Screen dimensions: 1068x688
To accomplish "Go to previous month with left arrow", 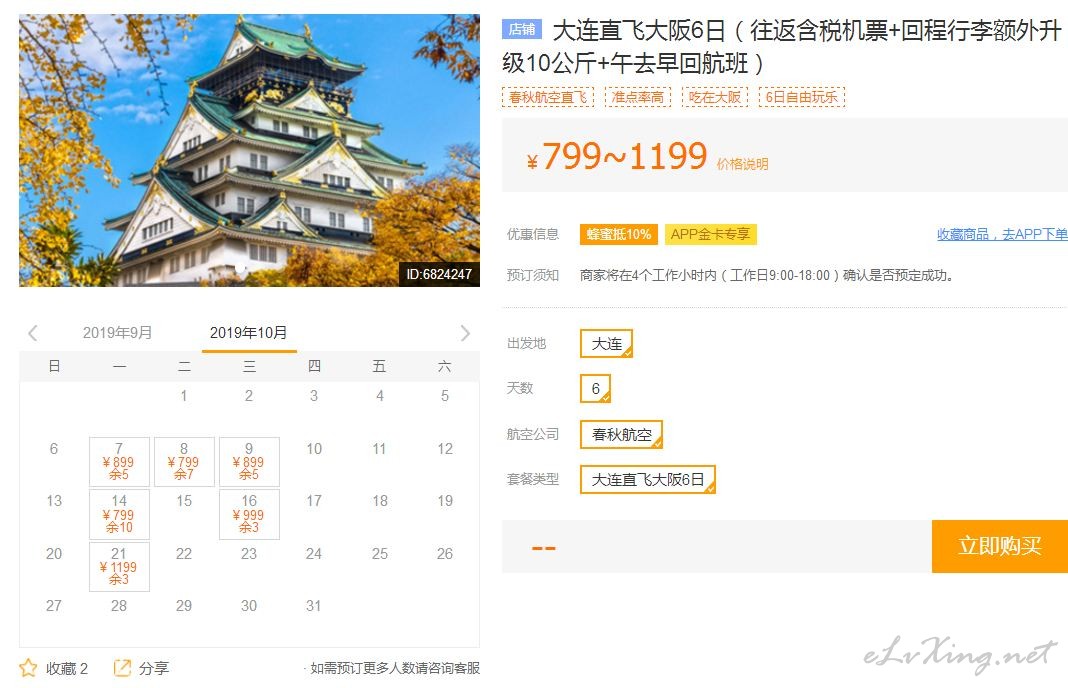I will click(x=33, y=332).
